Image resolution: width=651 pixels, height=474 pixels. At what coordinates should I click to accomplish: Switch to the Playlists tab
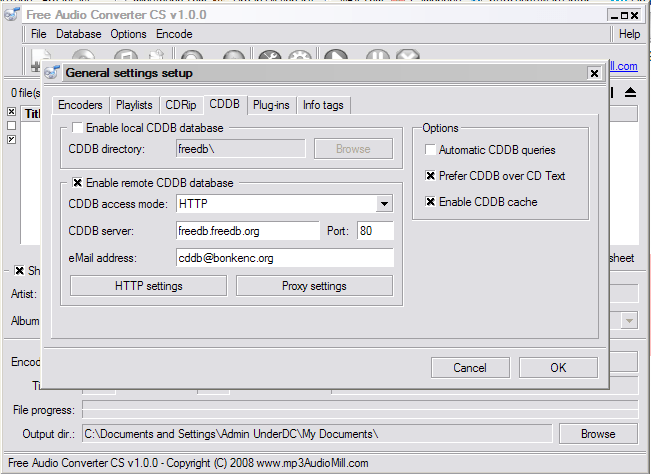point(134,105)
